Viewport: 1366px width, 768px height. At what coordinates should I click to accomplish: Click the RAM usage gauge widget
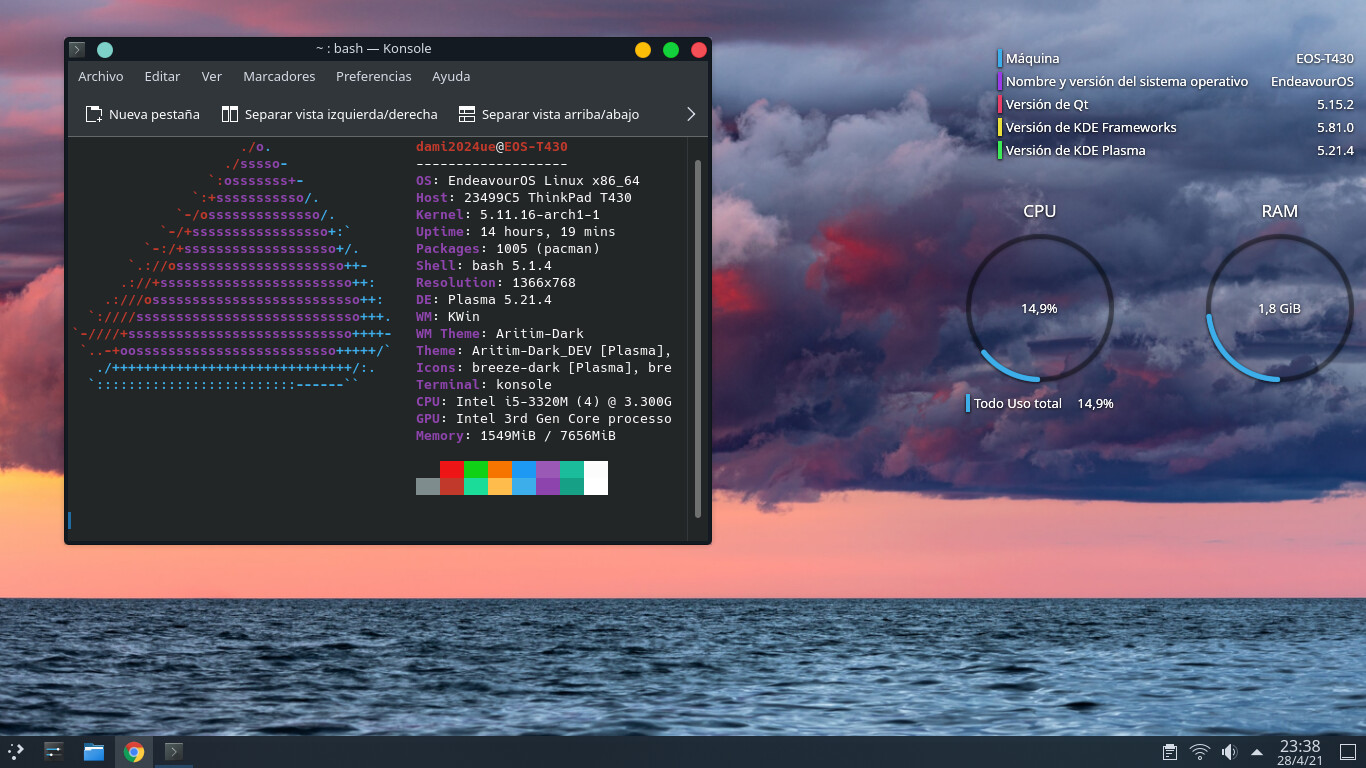point(1280,308)
